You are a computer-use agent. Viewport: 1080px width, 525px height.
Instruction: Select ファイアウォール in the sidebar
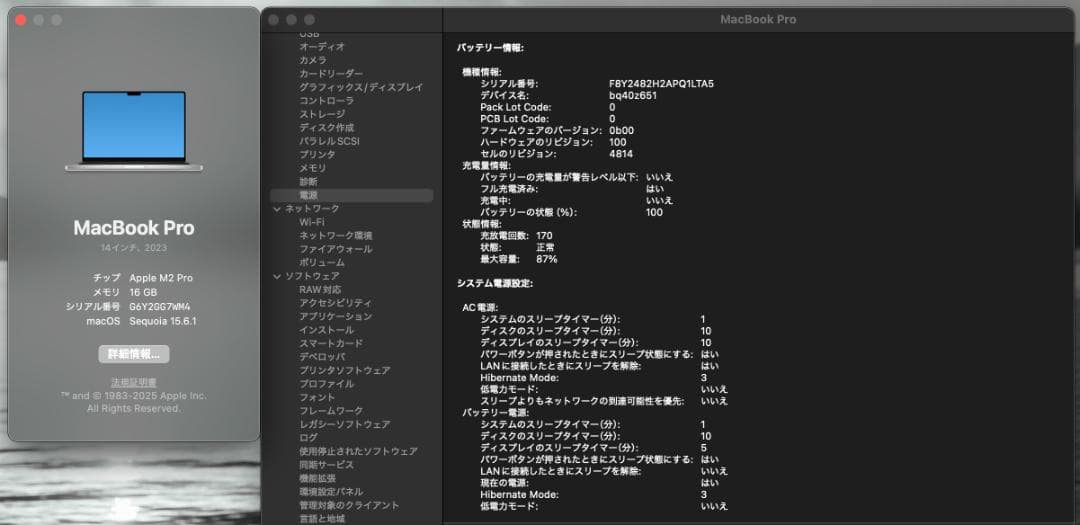336,249
